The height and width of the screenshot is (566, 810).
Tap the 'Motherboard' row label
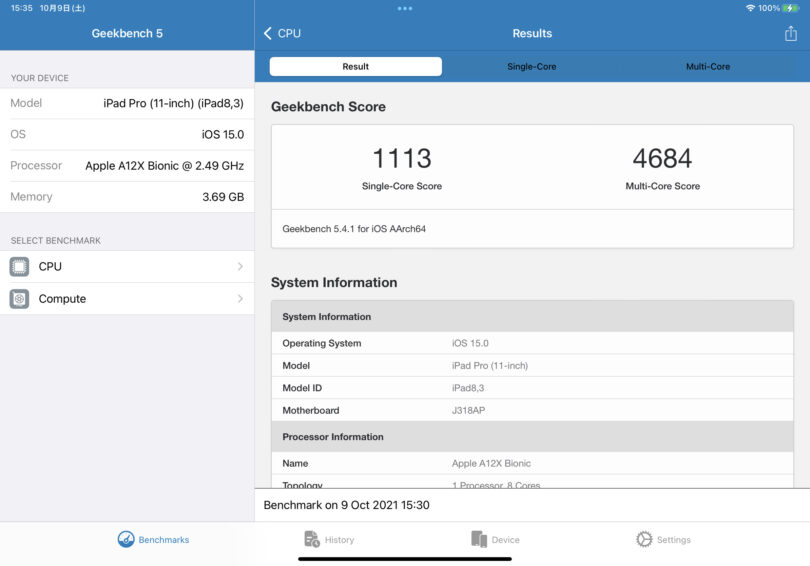[x=310, y=411]
